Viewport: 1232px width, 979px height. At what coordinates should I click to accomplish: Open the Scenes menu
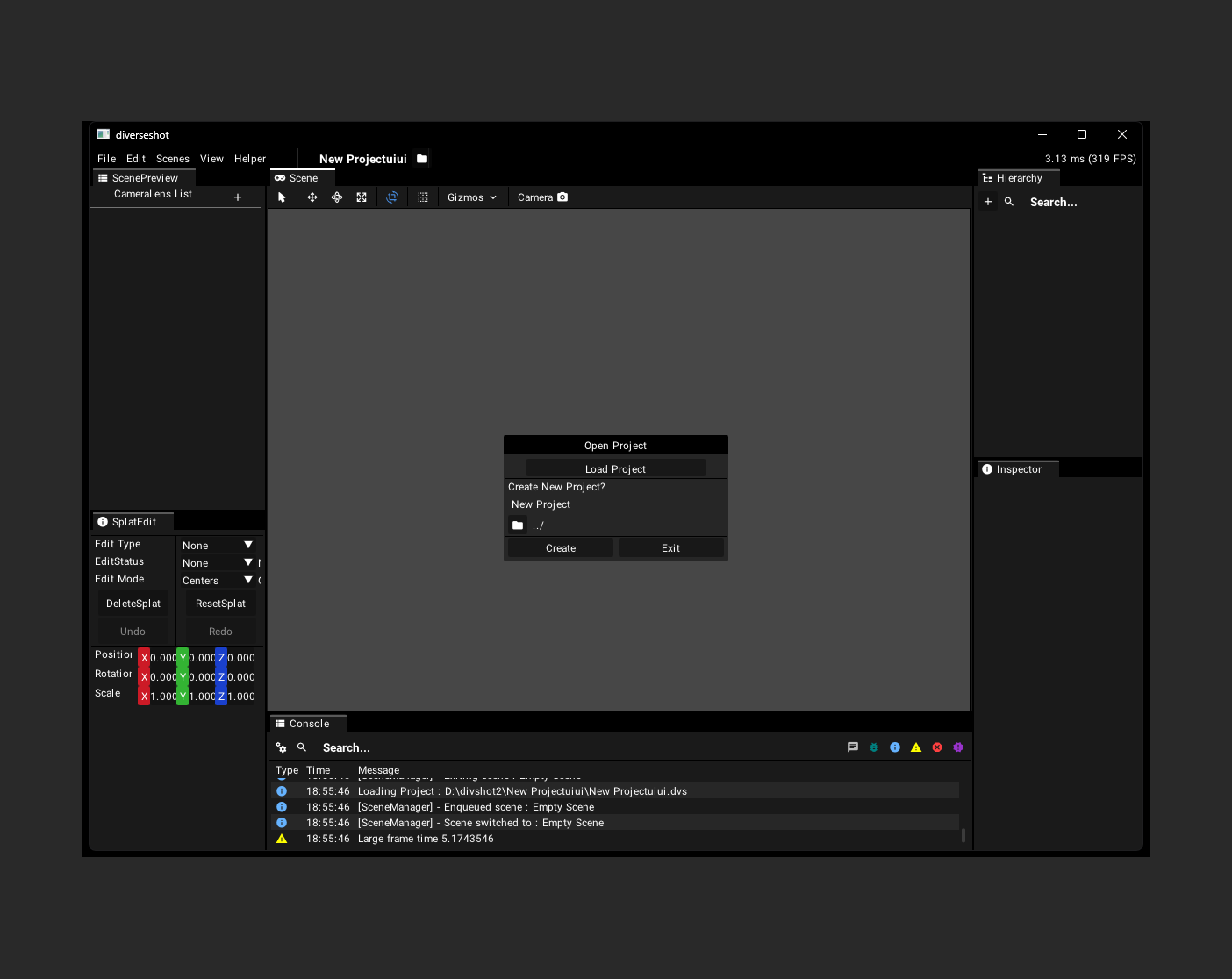172,159
